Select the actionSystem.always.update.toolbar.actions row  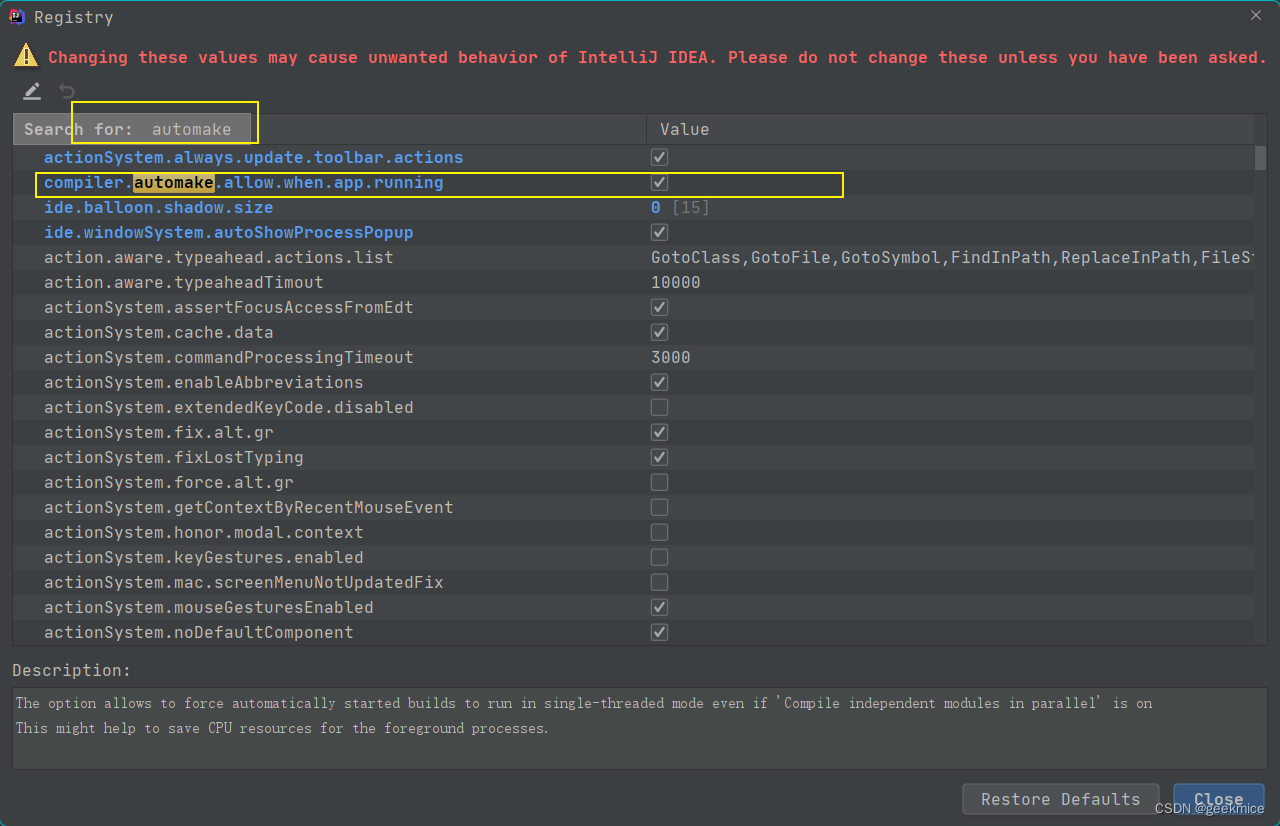click(x=633, y=157)
